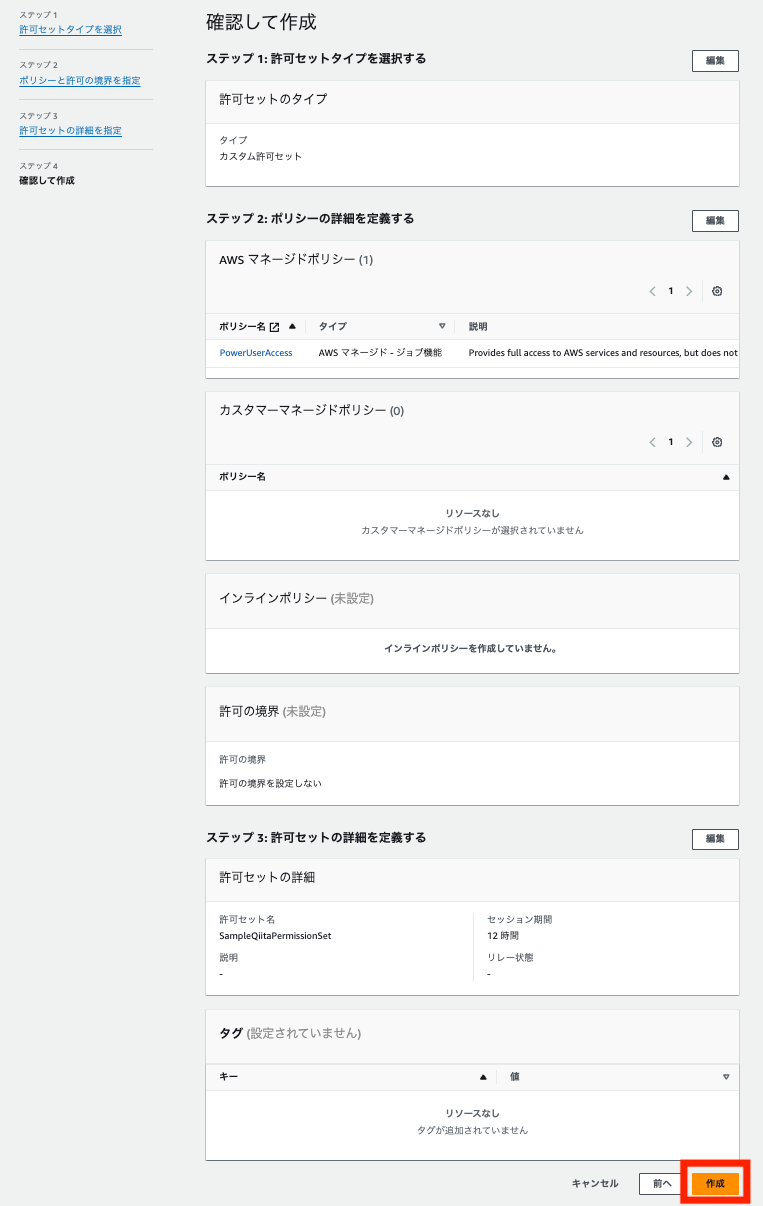This screenshot has height=1206, width=763.
Task: Sort tags by 値 column arrow
Action: click(x=726, y=1077)
